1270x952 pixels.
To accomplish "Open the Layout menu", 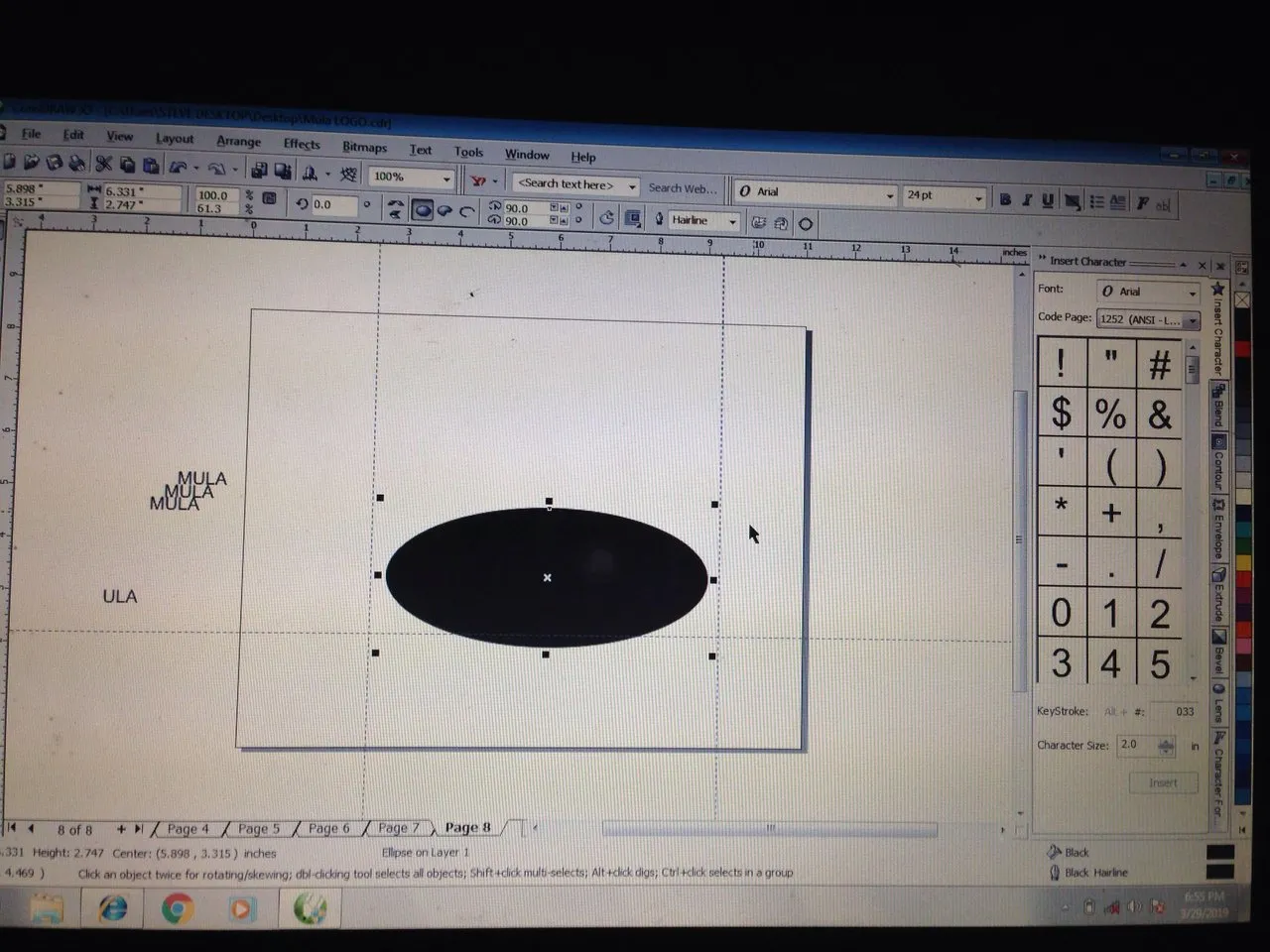I will pos(175,139).
